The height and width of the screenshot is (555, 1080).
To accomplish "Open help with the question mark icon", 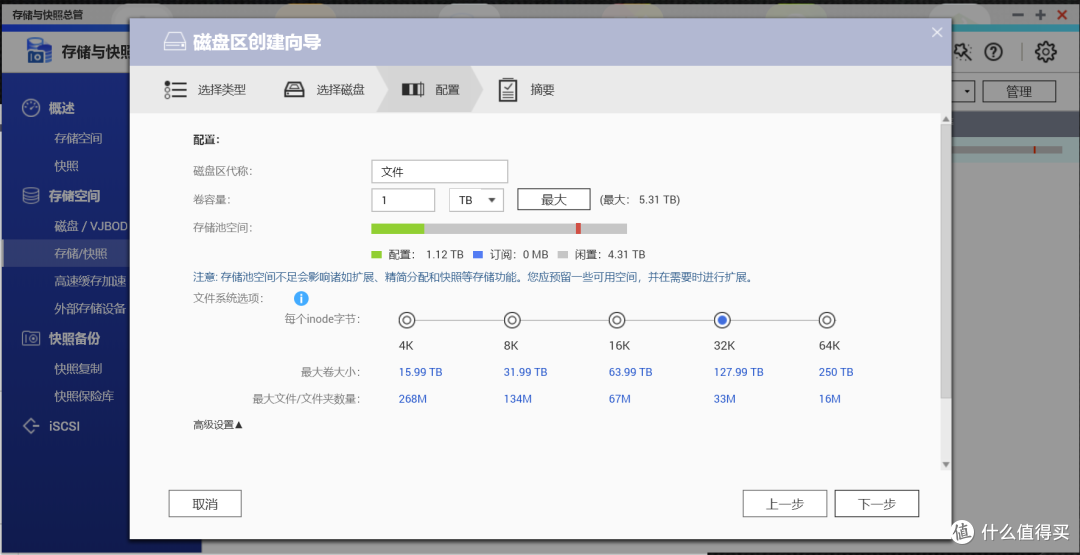I will click(993, 52).
